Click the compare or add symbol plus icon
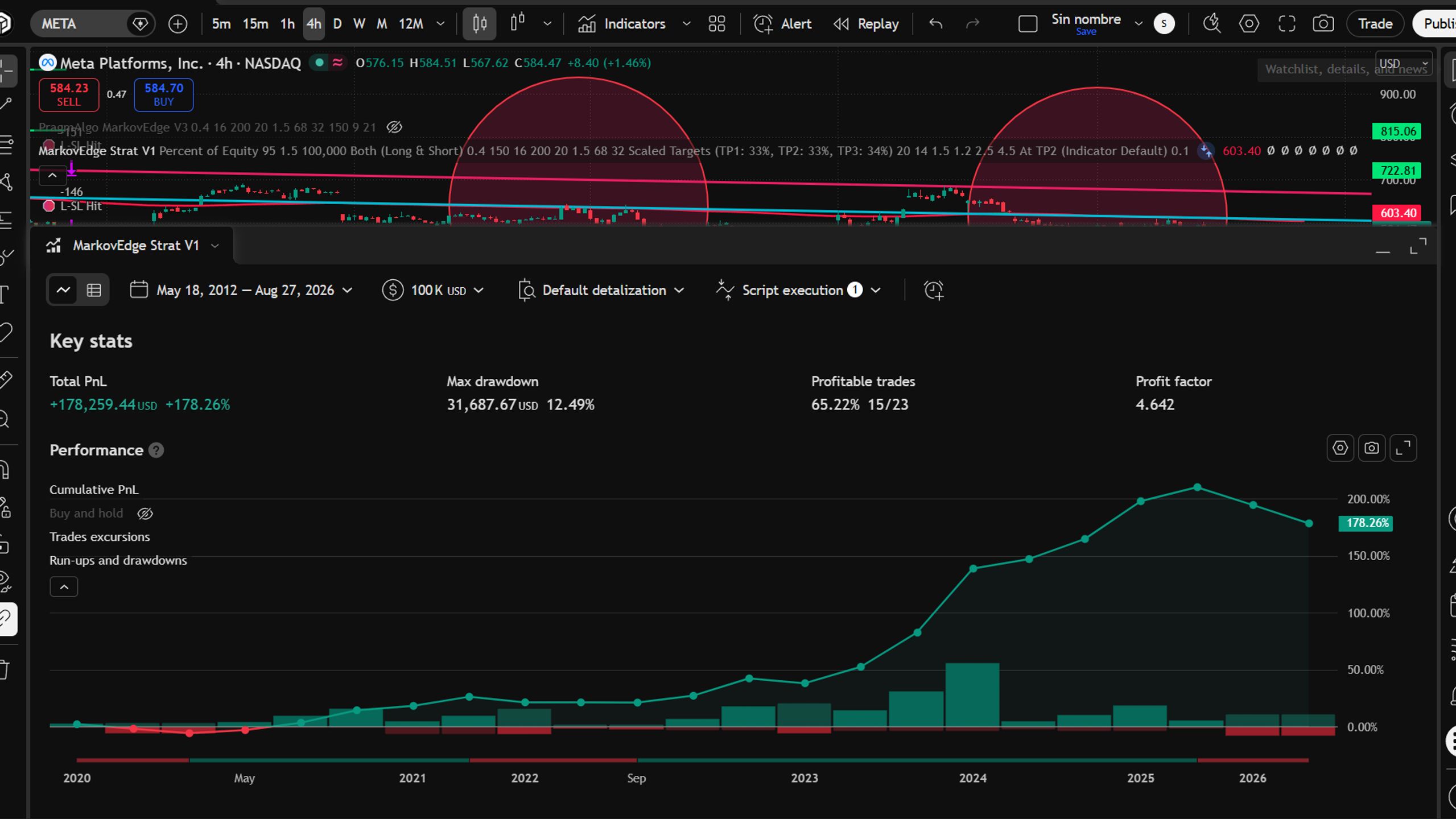 coord(178,24)
